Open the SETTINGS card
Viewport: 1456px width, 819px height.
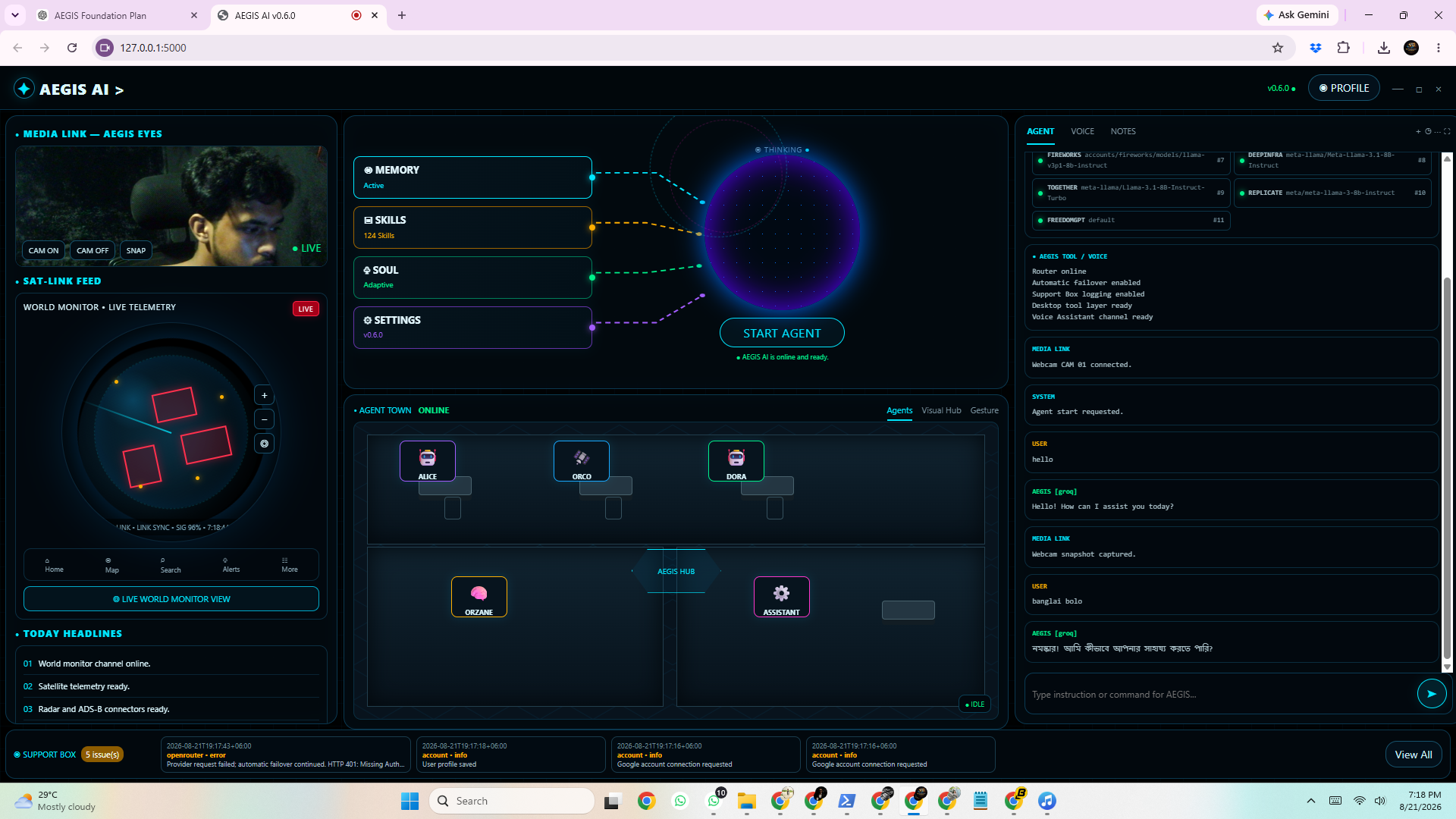coord(472,328)
